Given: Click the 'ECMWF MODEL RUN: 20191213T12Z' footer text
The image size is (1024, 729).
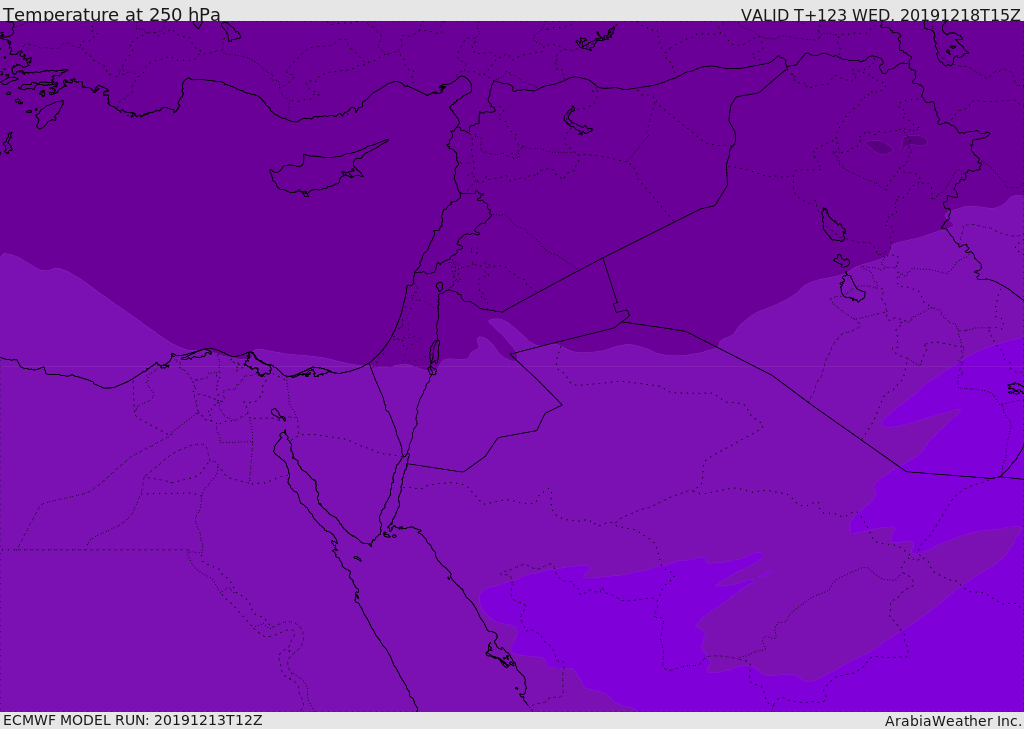Looking at the screenshot, I should pos(133,720).
